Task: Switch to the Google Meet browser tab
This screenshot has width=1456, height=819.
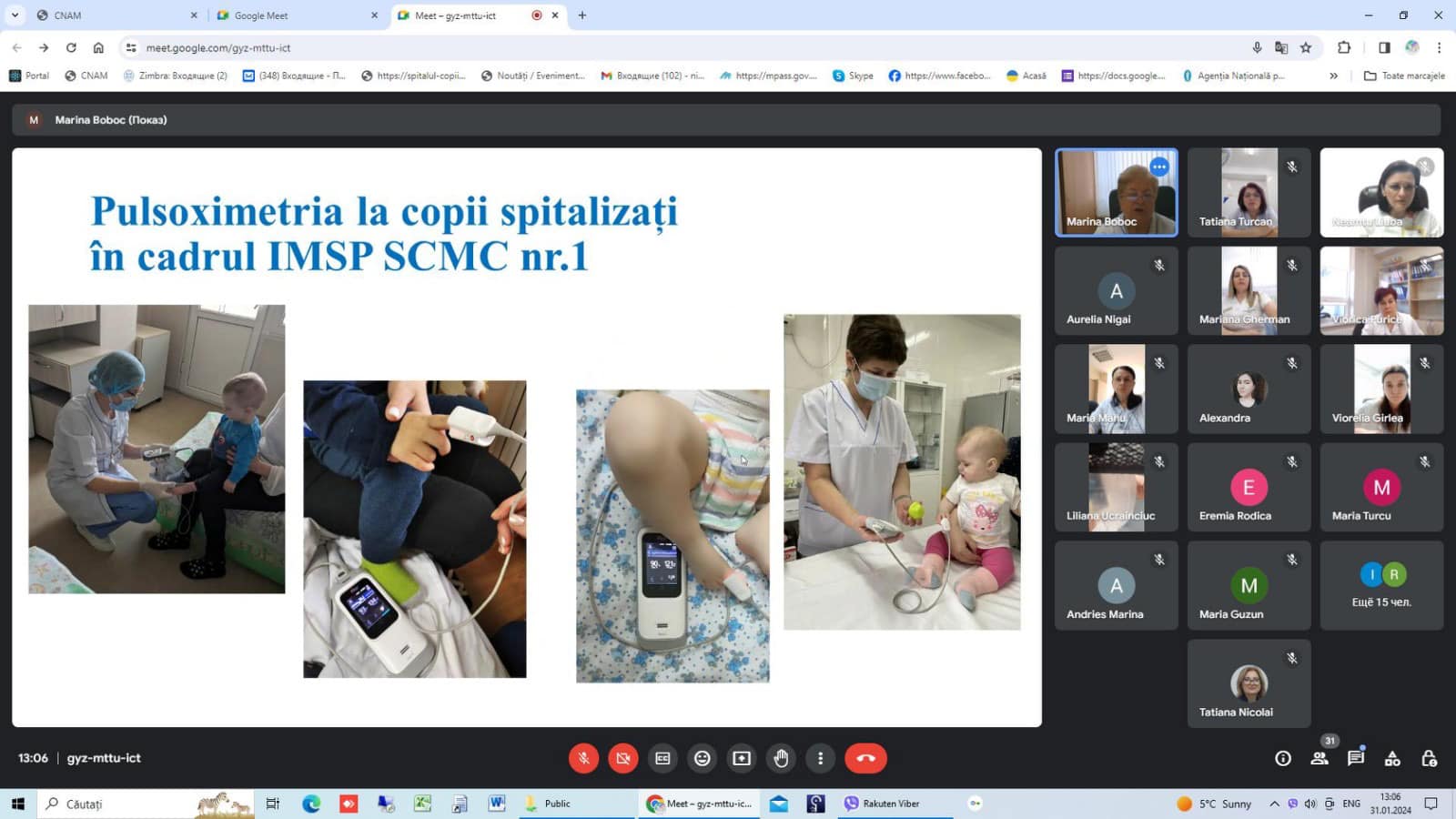Action: (x=291, y=15)
